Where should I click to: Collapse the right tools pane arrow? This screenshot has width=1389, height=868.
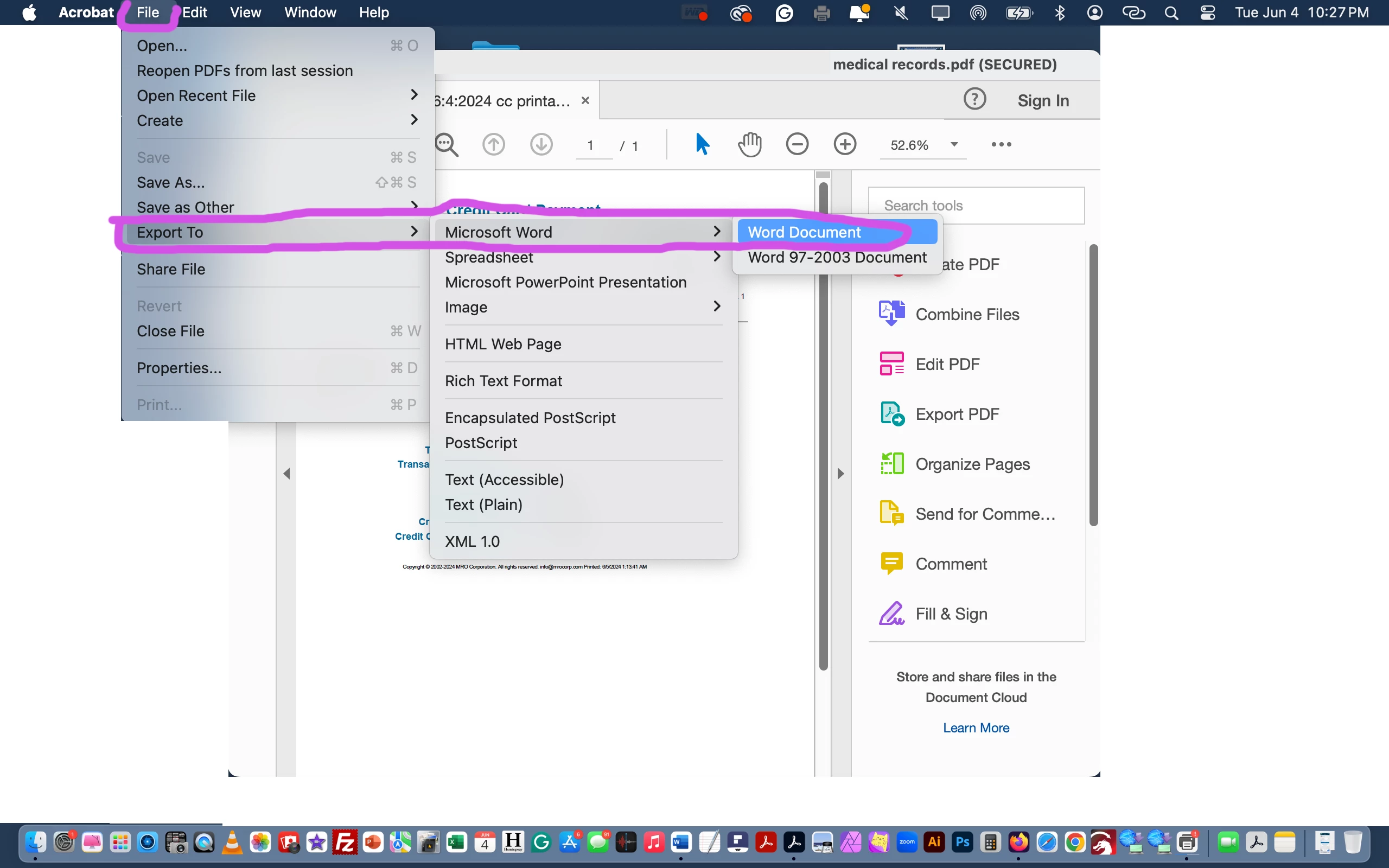pyautogui.click(x=841, y=474)
